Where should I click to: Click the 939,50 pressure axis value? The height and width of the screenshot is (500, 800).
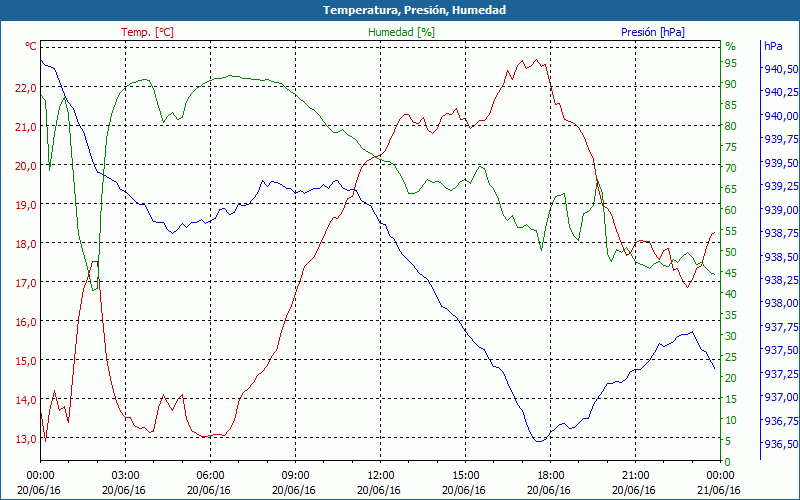[782, 163]
